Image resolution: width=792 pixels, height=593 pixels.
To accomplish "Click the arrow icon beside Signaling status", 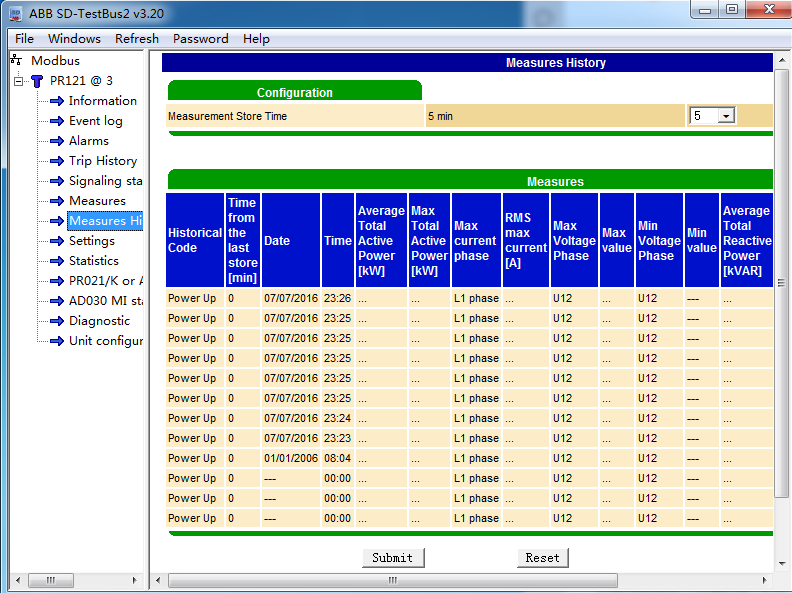I will click(57, 181).
